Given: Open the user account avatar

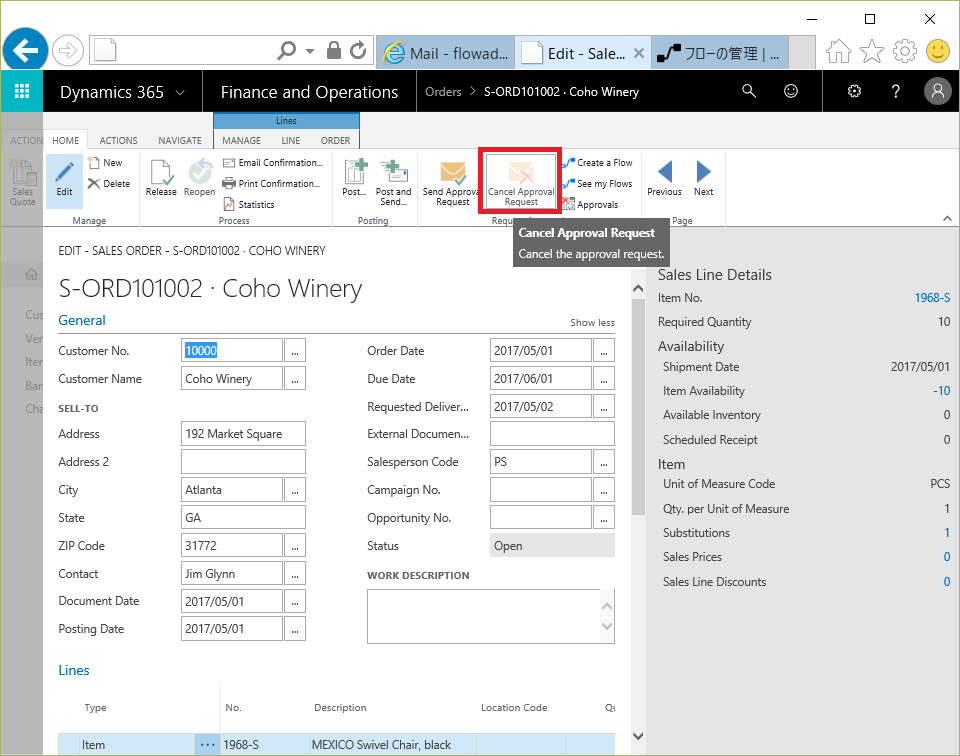Looking at the screenshot, I should (937, 91).
